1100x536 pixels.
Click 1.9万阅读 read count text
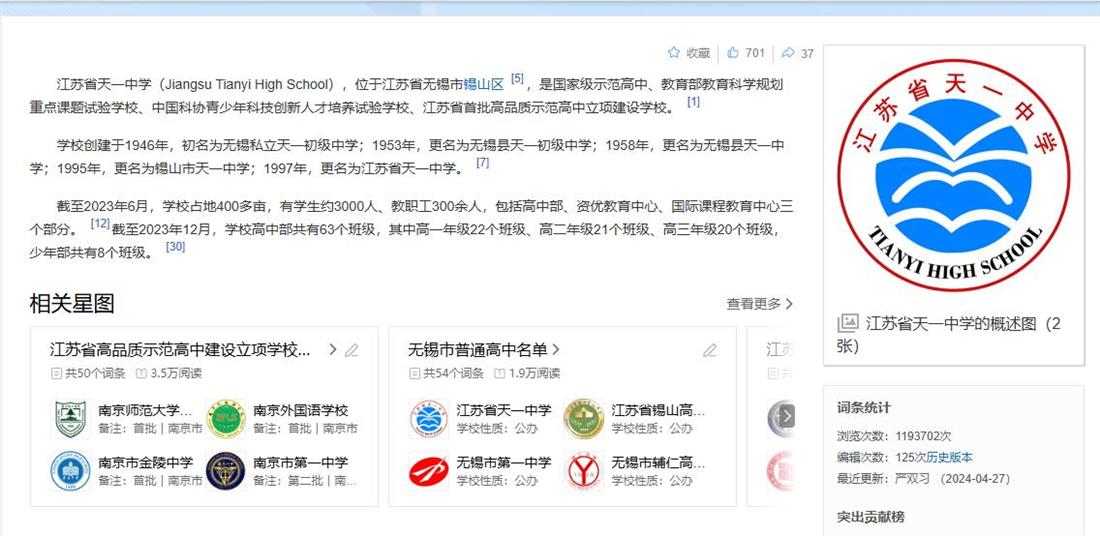(x=534, y=374)
